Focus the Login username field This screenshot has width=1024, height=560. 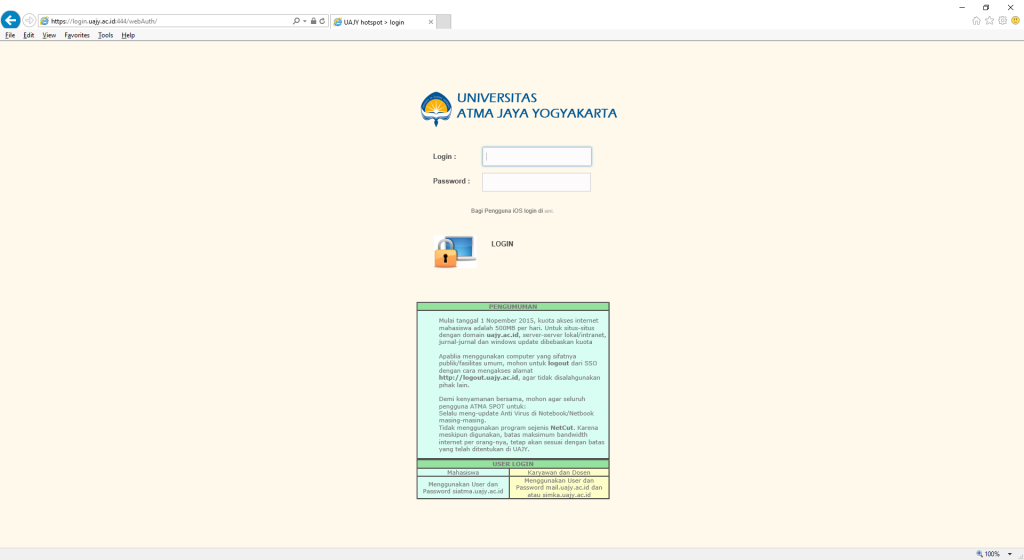tap(537, 157)
